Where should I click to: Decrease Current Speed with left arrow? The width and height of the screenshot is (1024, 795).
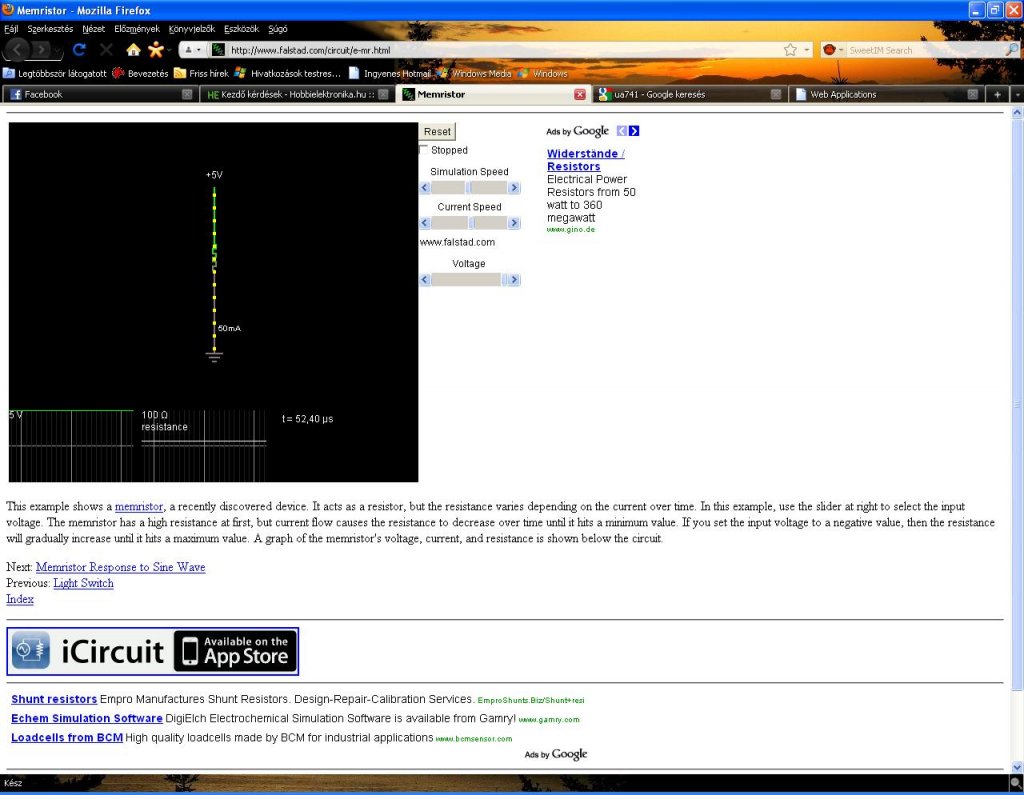click(x=424, y=223)
